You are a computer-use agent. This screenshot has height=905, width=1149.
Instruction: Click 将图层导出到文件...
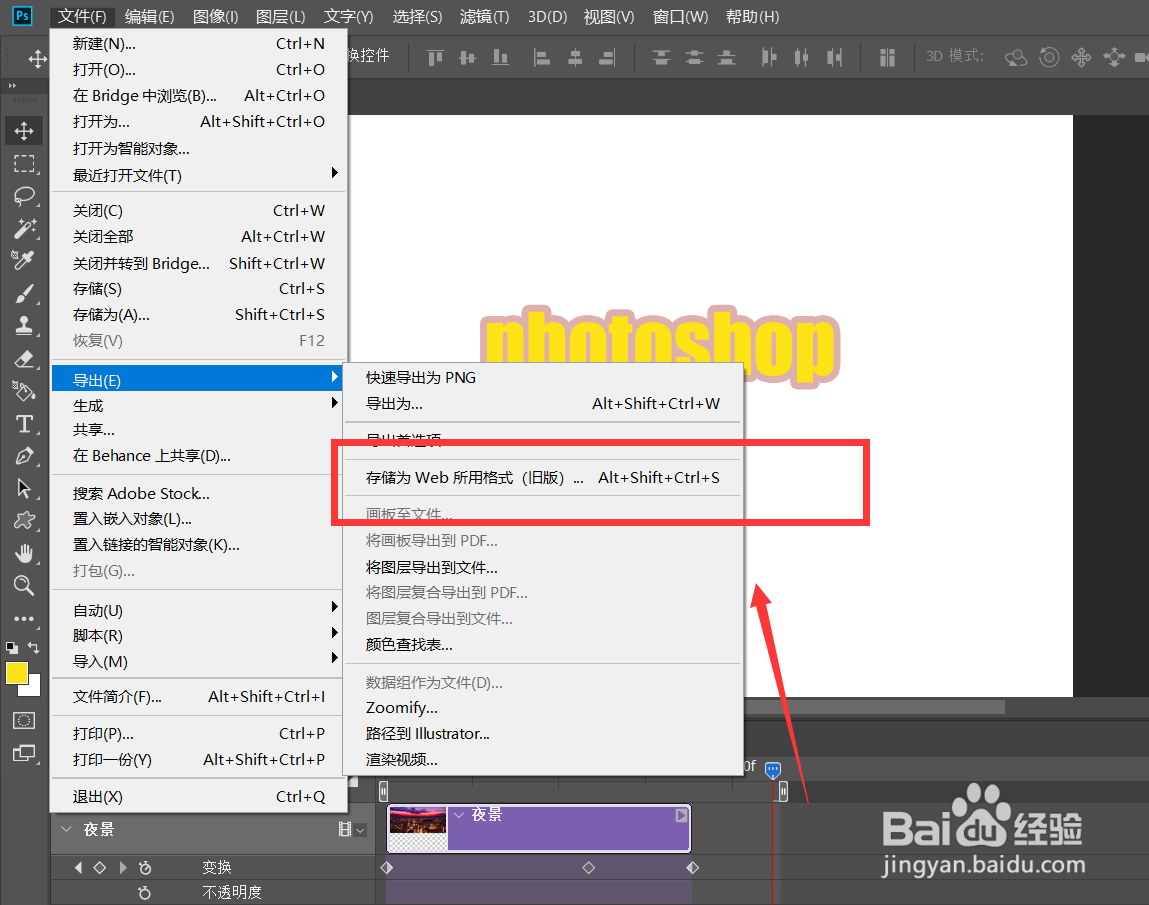tap(543, 567)
